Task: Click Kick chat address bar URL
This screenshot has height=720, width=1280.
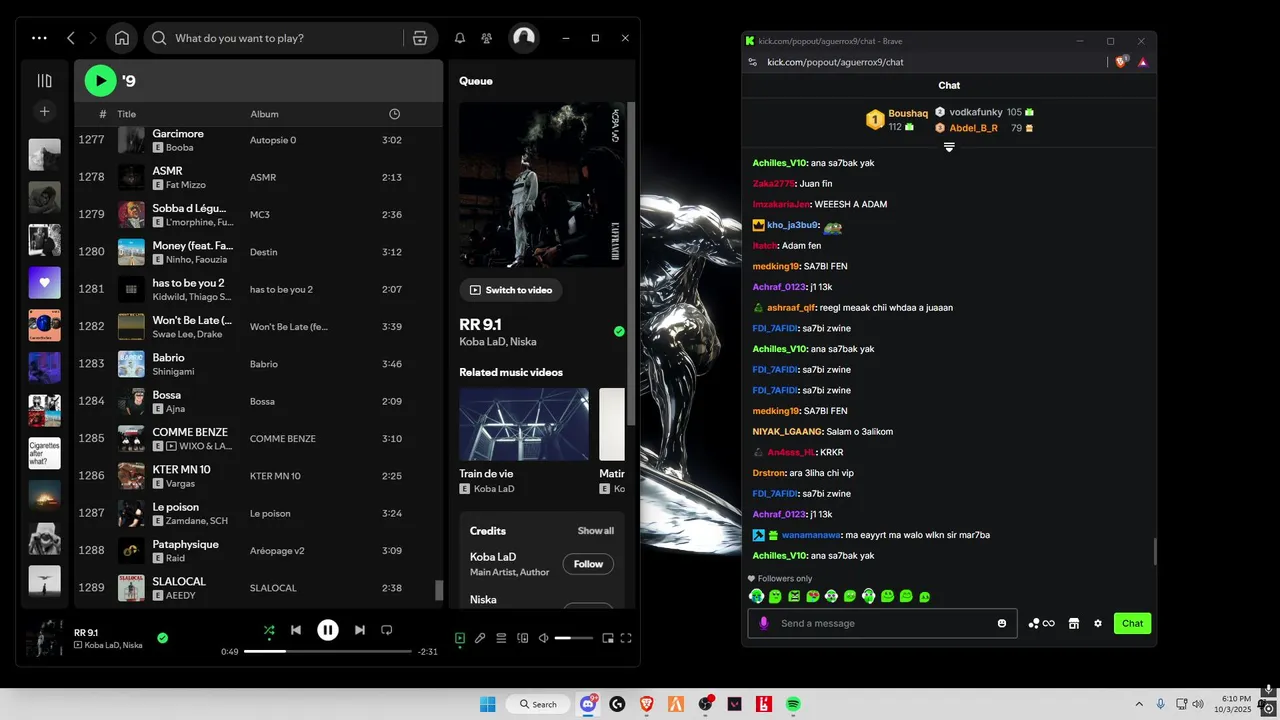Action: click(835, 62)
